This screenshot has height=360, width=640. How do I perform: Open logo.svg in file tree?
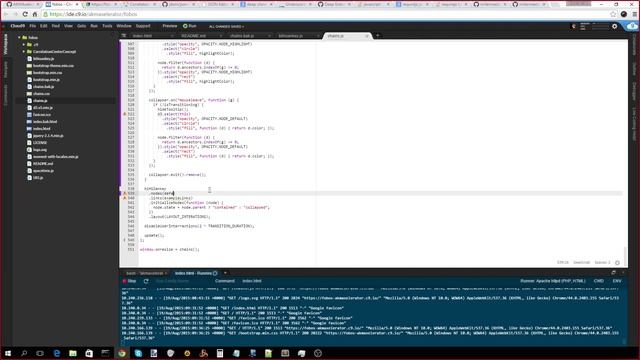[x=40, y=150]
